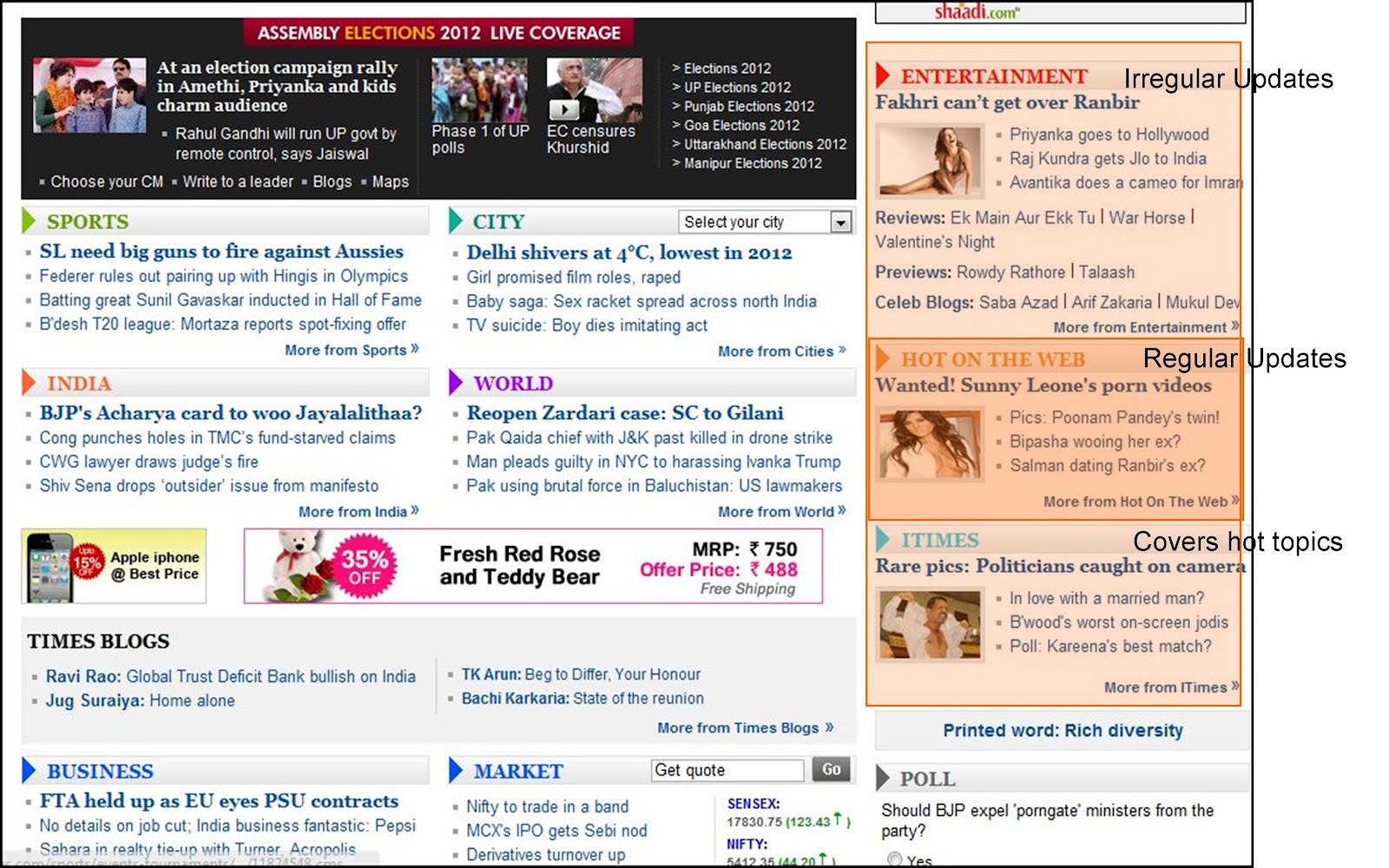Viewport: 1389px width, 868px height.
Task: Open Manipur Elections 2012 link
Action: tap(753, 163)
